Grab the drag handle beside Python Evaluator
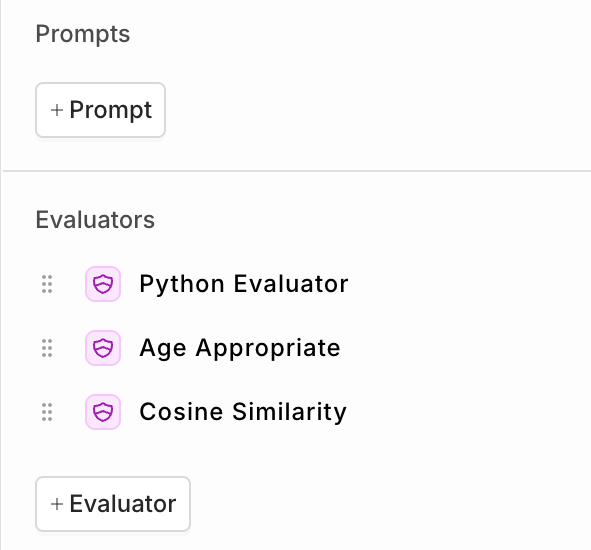 (x=47, y=284)
